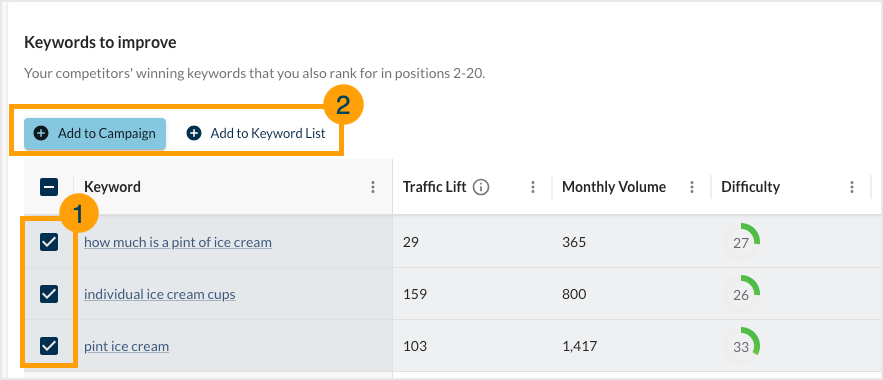Image resolution: width=883 pixels, height=380 pixels.
Task: Open the Keyword column options menu
Action: click(372, 187)
